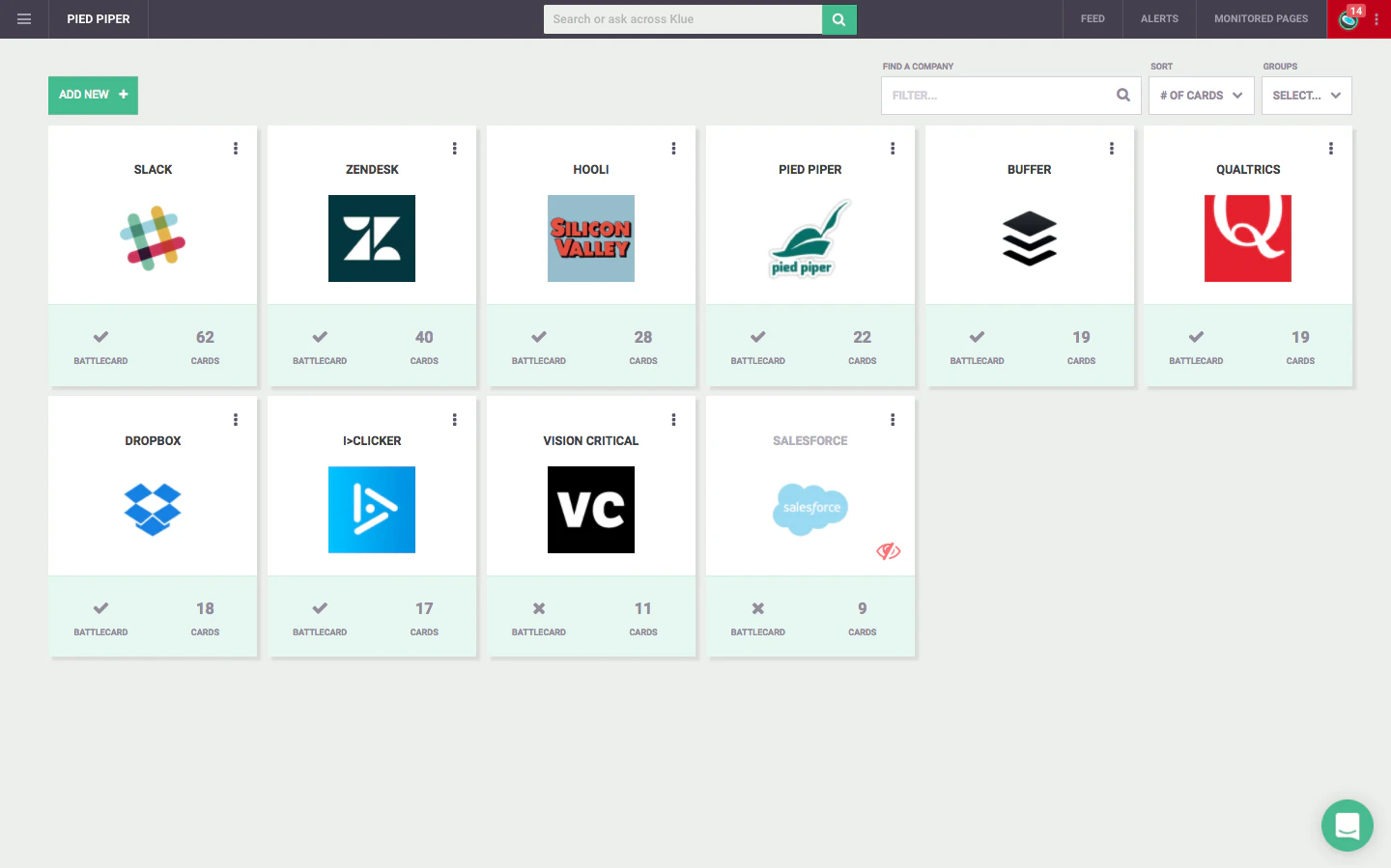Open Salesforce's 9 cards link

pos(863,617)
